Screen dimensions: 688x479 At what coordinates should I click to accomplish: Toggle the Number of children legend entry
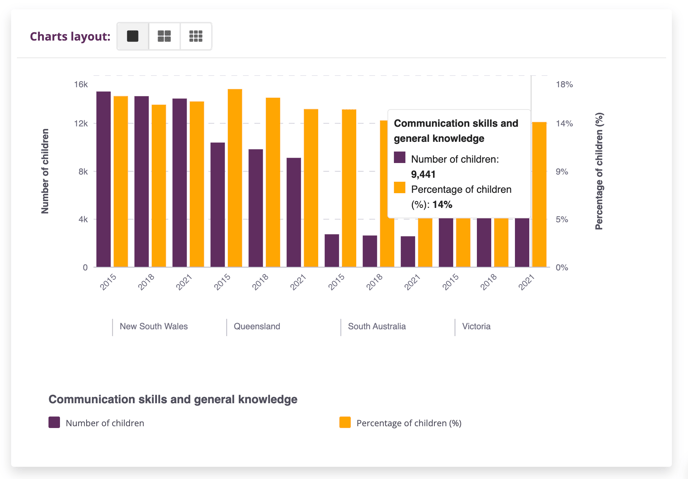point(97,423)
